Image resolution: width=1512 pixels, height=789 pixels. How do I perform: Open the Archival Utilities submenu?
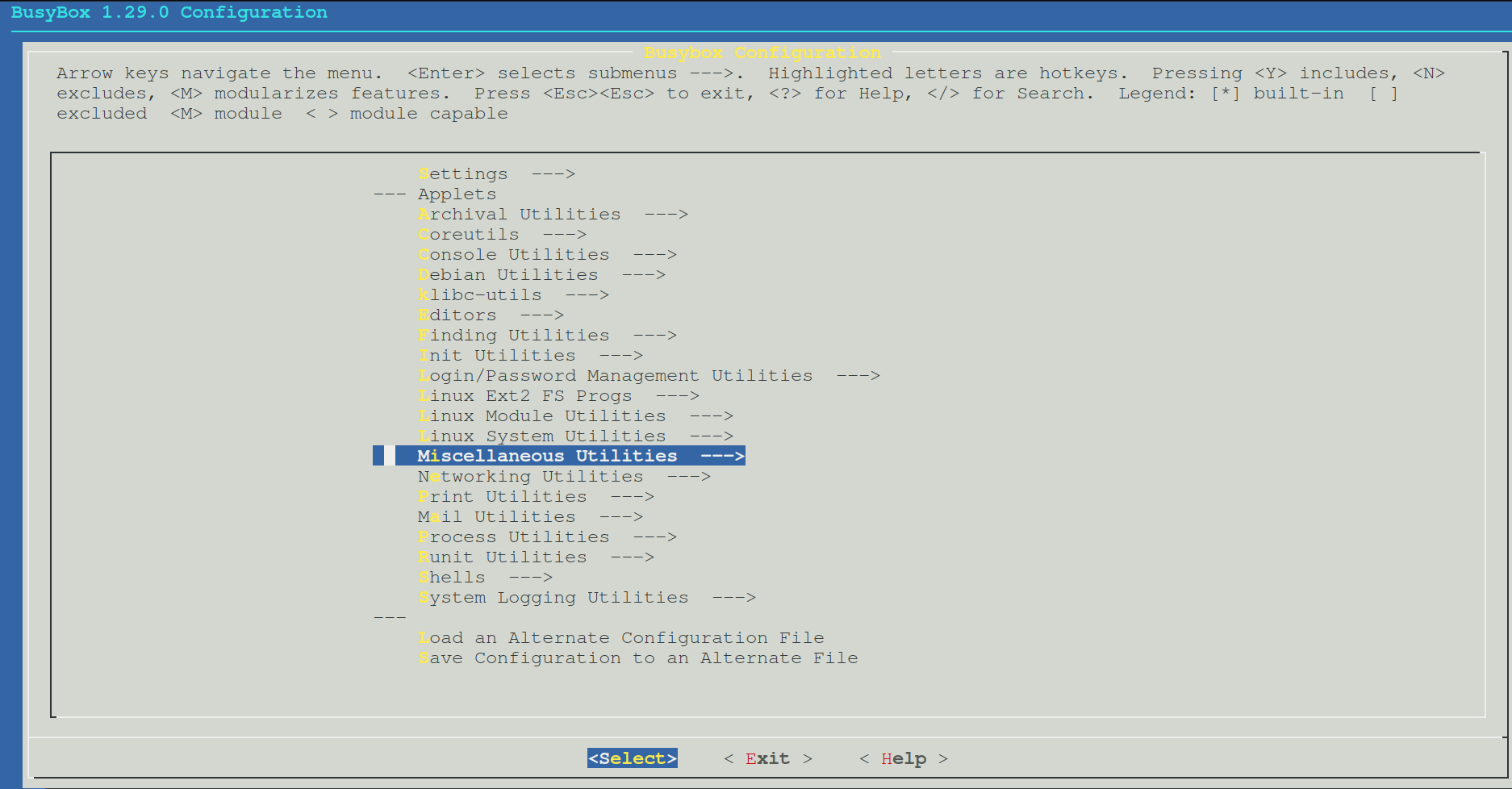(x=520, y=214)
